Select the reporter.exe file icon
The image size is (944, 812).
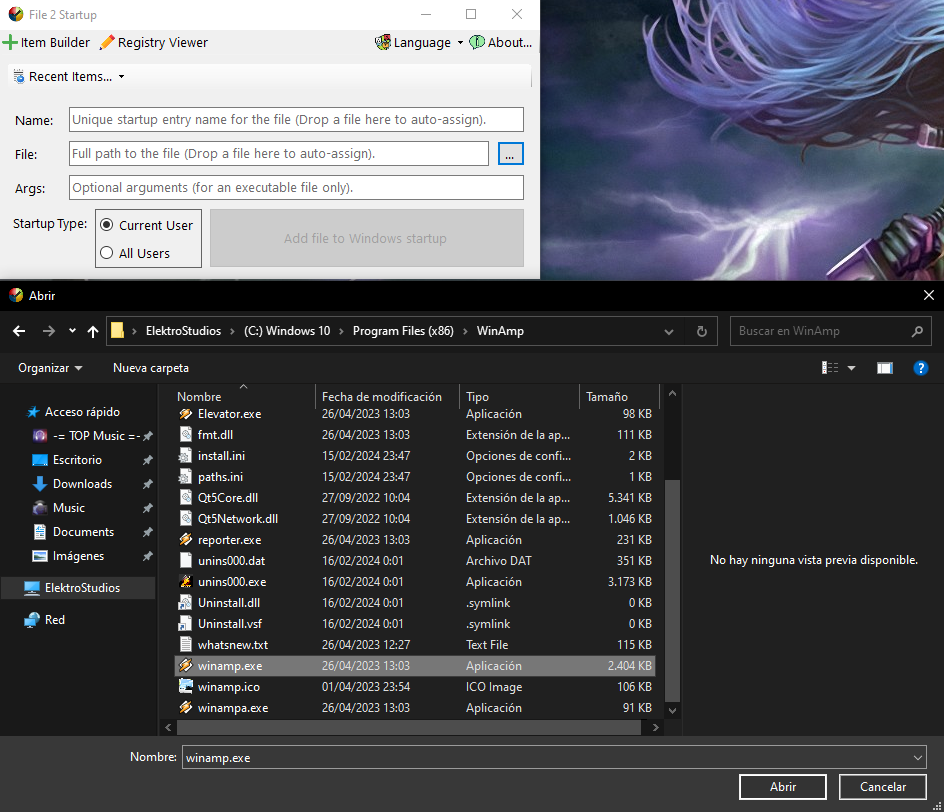[186, 539]
